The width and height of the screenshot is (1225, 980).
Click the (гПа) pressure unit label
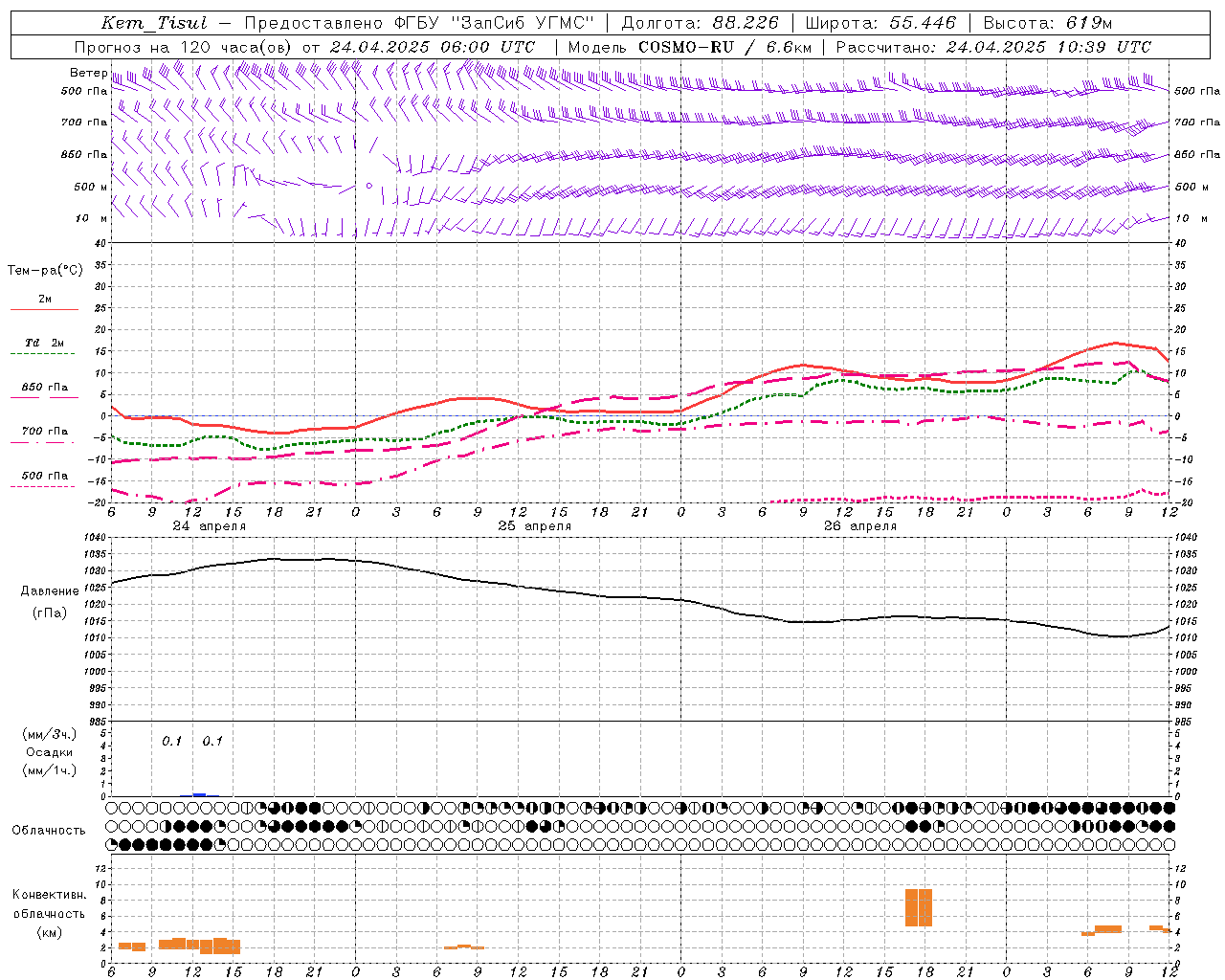coord(50,613)
